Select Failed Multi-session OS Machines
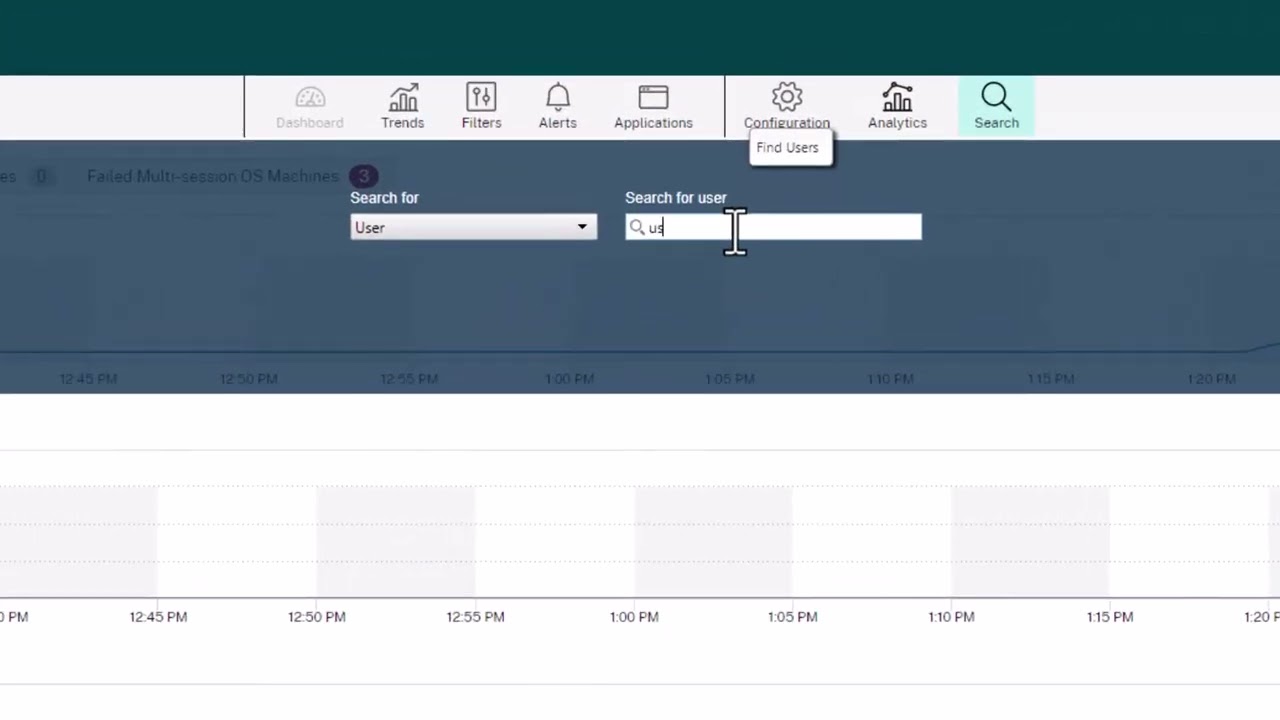 (213, 176)
